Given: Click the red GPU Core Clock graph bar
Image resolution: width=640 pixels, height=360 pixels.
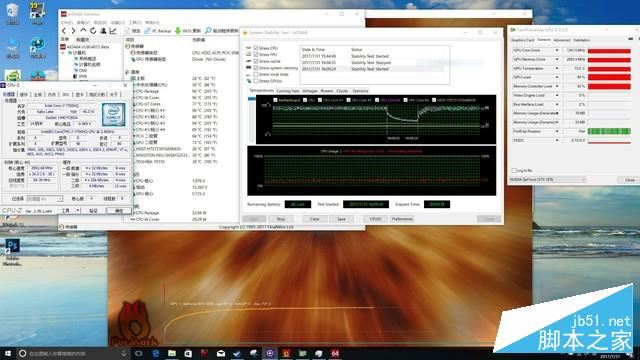Looking at the screenshot, I should [609, 51].
